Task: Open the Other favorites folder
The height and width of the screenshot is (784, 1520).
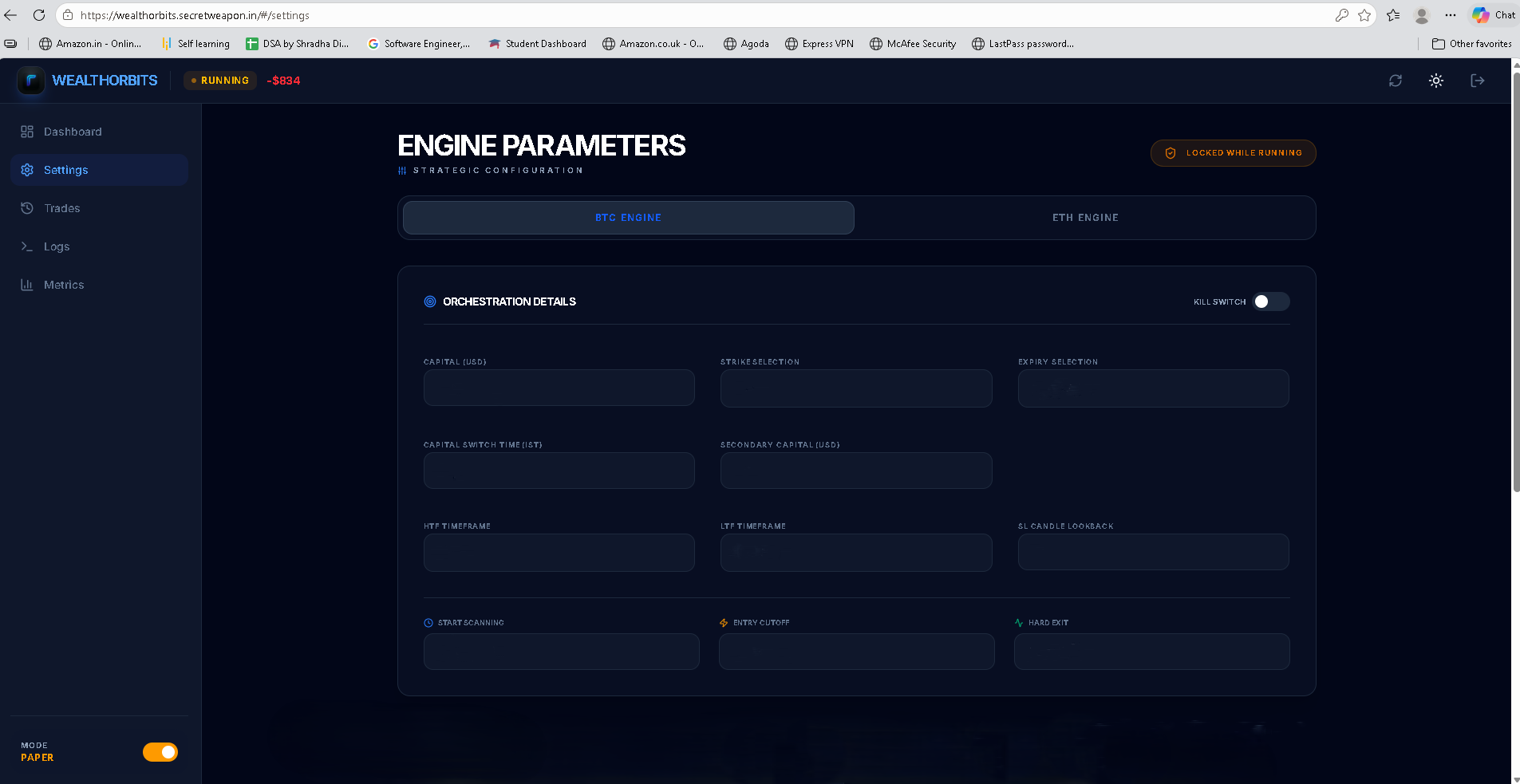Action: tap(1472, 44)
